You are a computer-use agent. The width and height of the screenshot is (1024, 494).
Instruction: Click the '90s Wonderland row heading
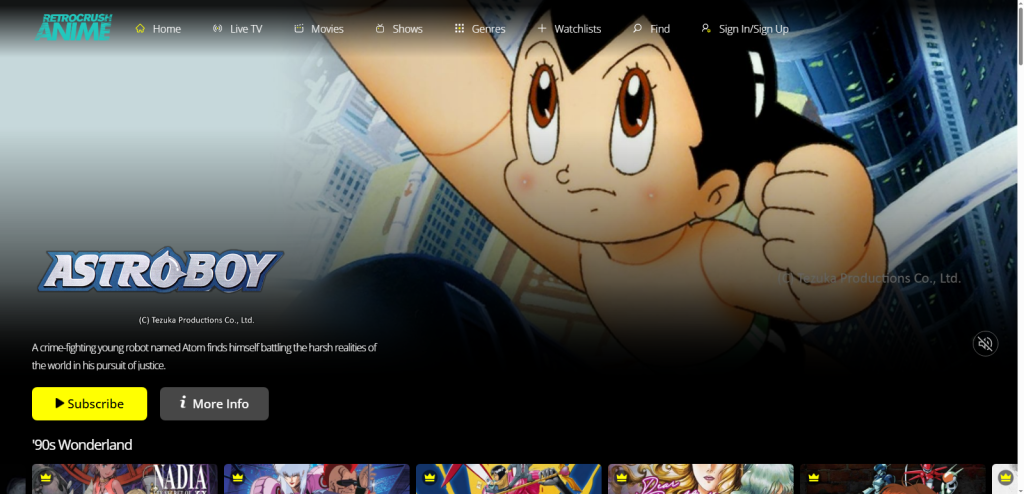[82, 445]
